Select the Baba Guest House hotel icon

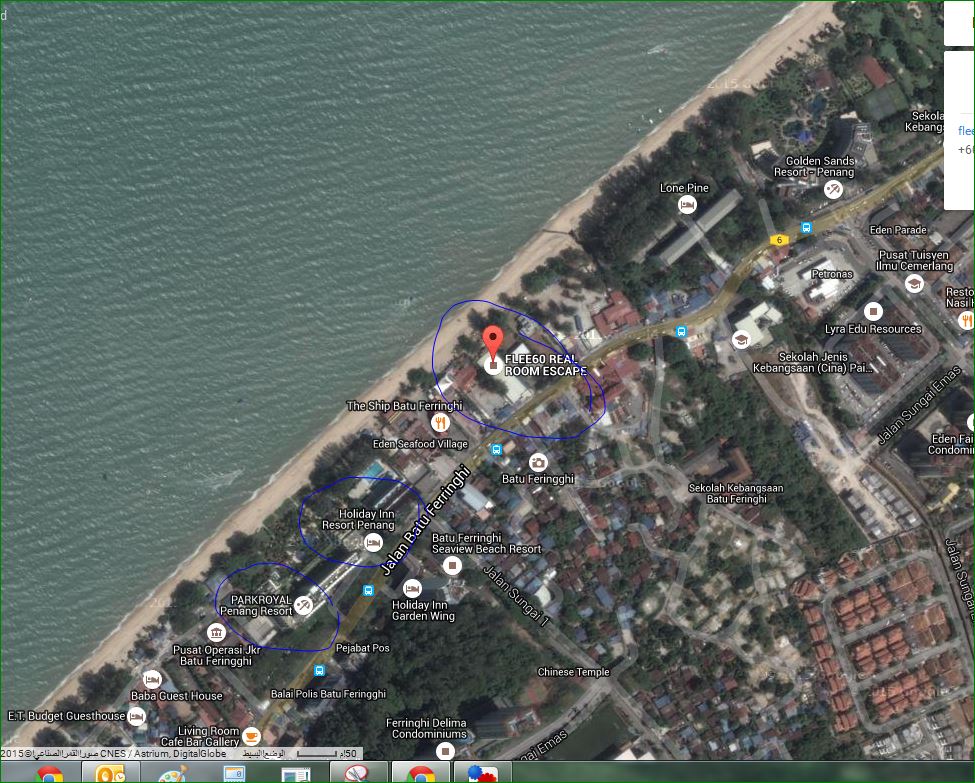(151, 679)
